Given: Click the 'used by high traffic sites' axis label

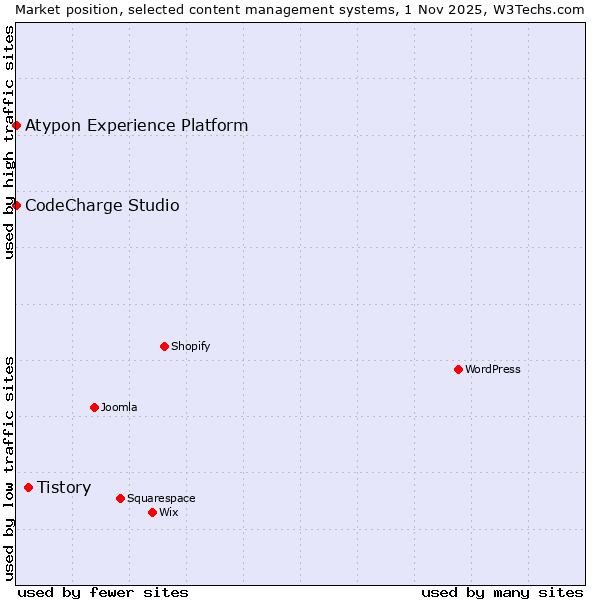Looking at the screenshot, I should click(x=9, y=142).
